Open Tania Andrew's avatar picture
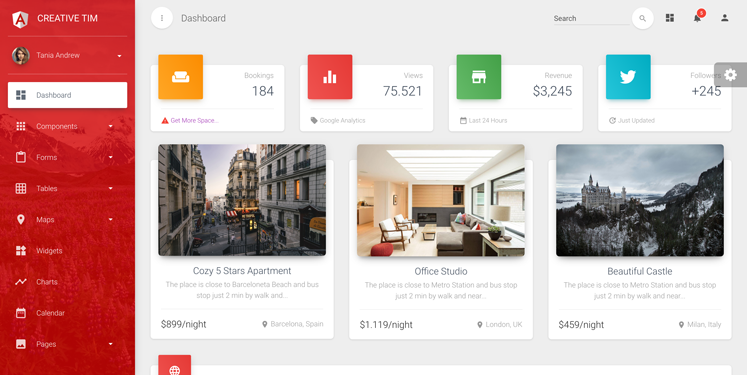The image size is (747, 375). click(x=20, y=55)
